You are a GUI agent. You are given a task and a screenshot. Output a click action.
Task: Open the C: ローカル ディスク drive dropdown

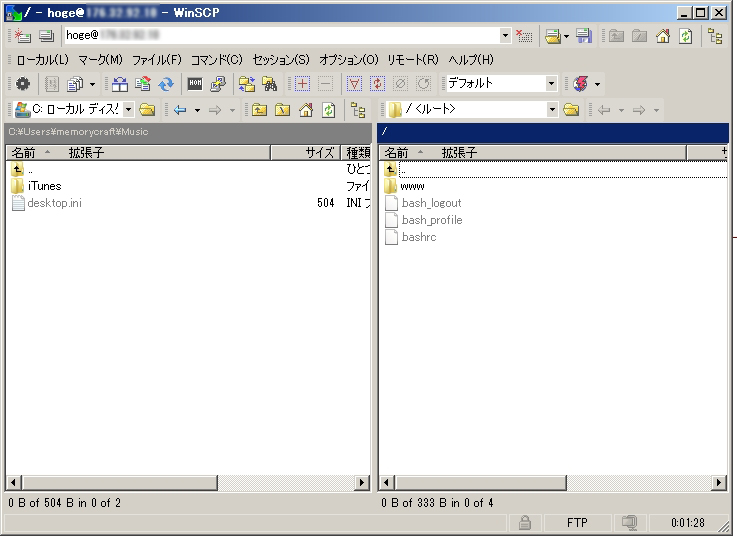pos(128,109)
